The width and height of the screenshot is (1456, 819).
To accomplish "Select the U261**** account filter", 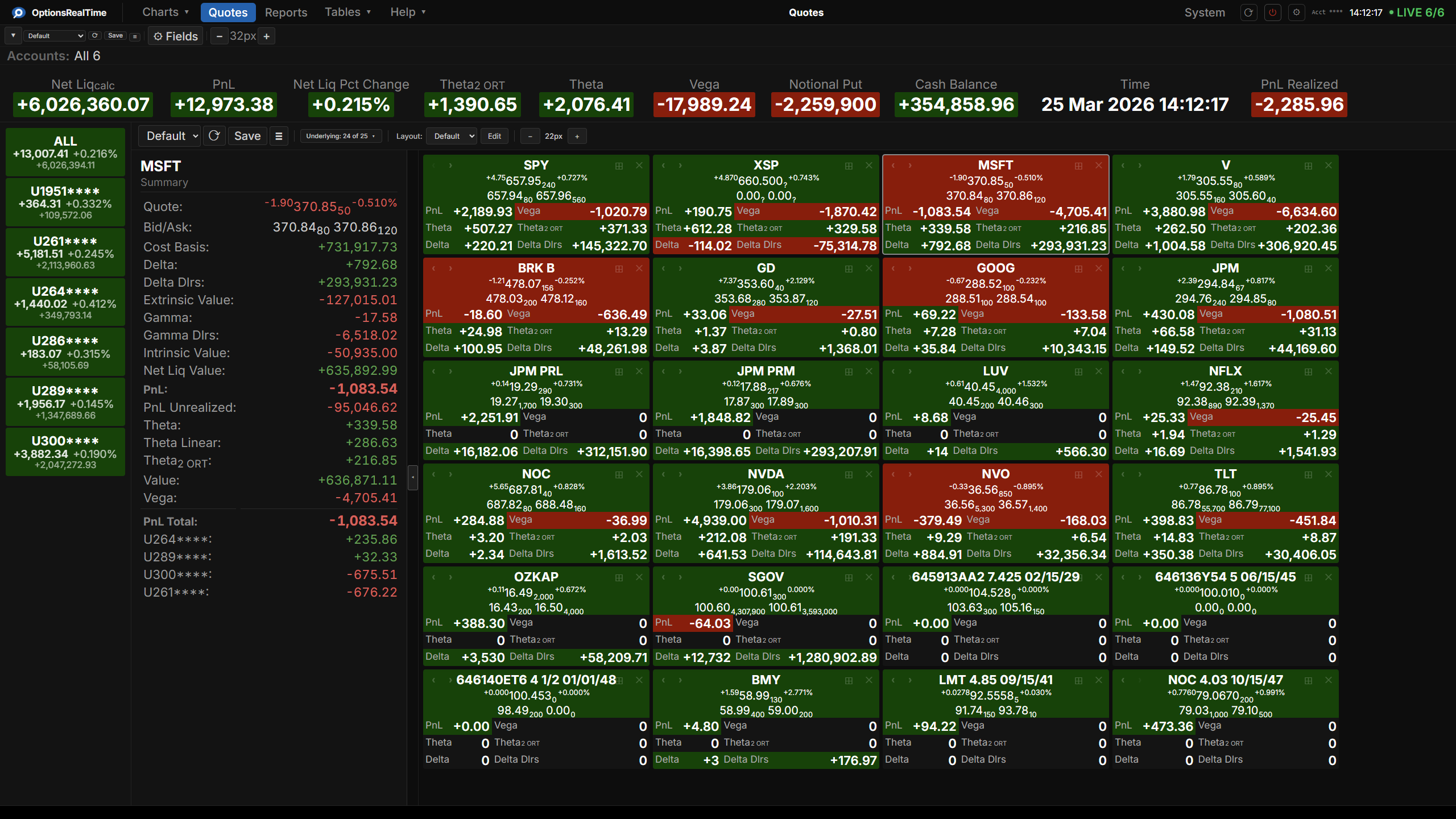I will 65,253.
